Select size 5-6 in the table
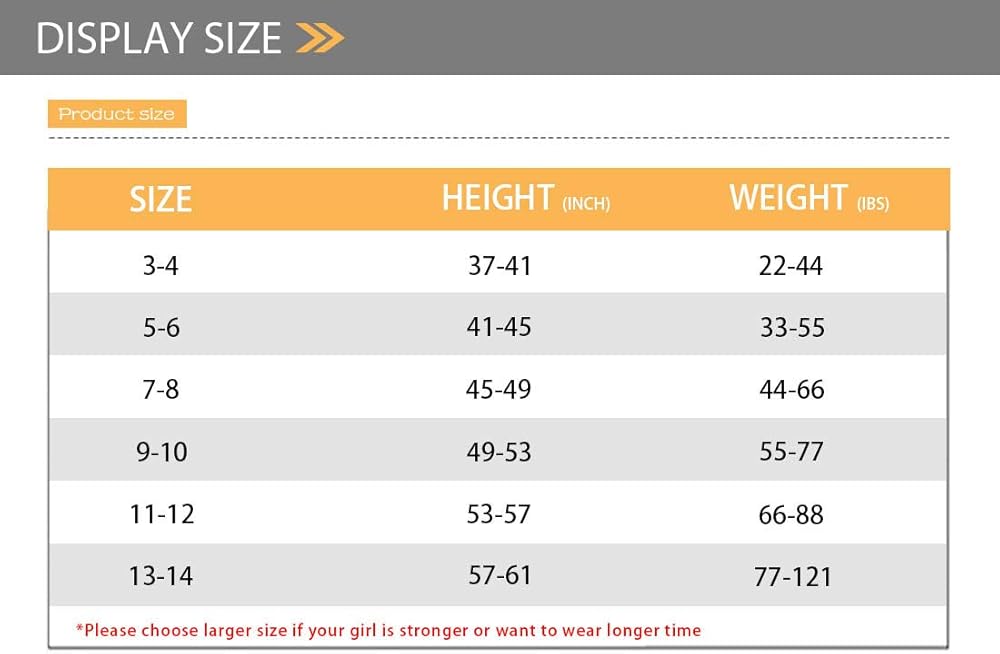Screen dimensions: 1000x654 pos(161,328)
